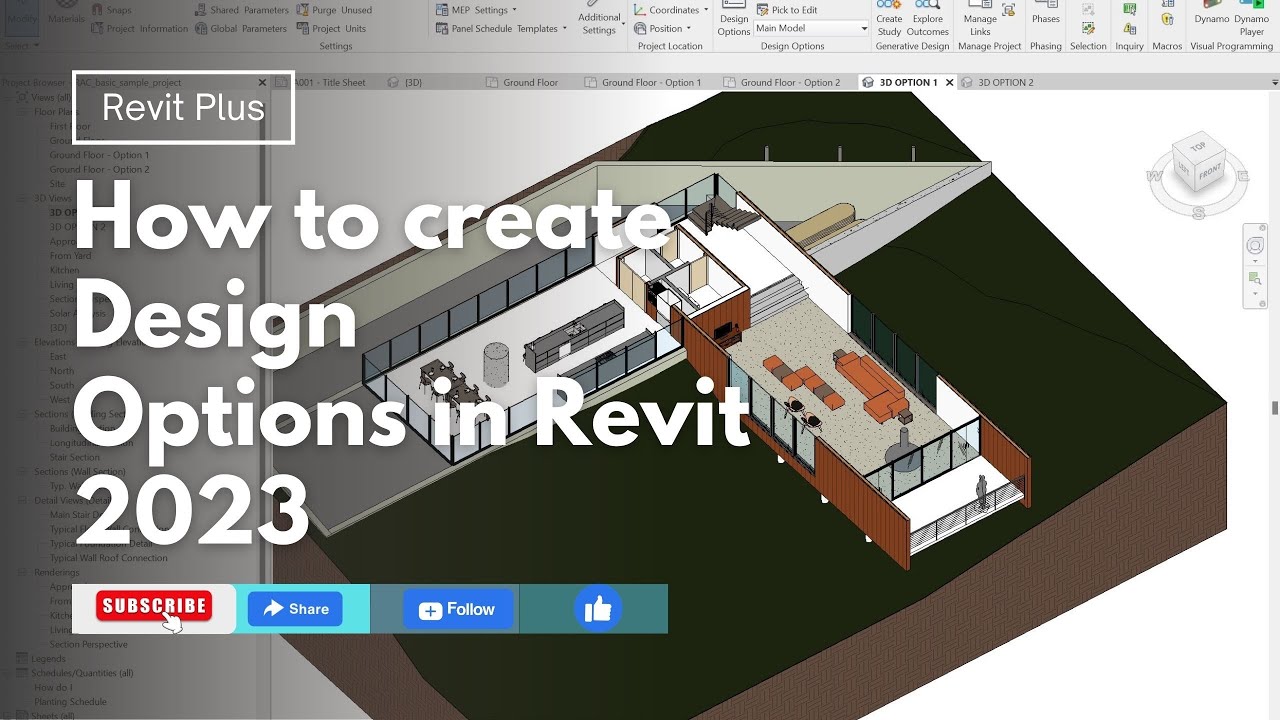The height and width of the screenshot is (720, 1280).
Task: Select Stair Section in Project Browser
Action: click(x=75, y=457)
